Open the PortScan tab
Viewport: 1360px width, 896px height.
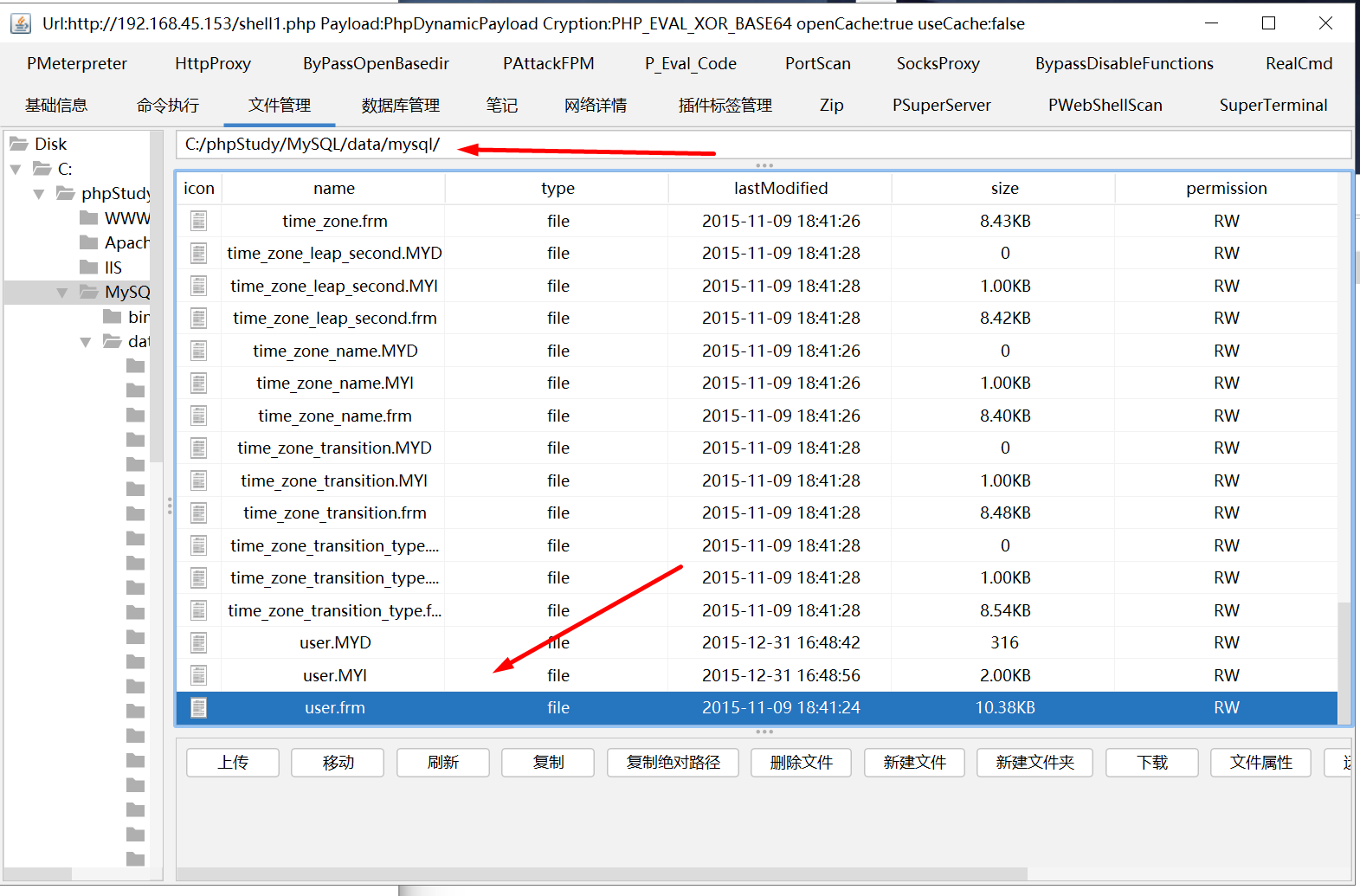click(x=818, y=63)
